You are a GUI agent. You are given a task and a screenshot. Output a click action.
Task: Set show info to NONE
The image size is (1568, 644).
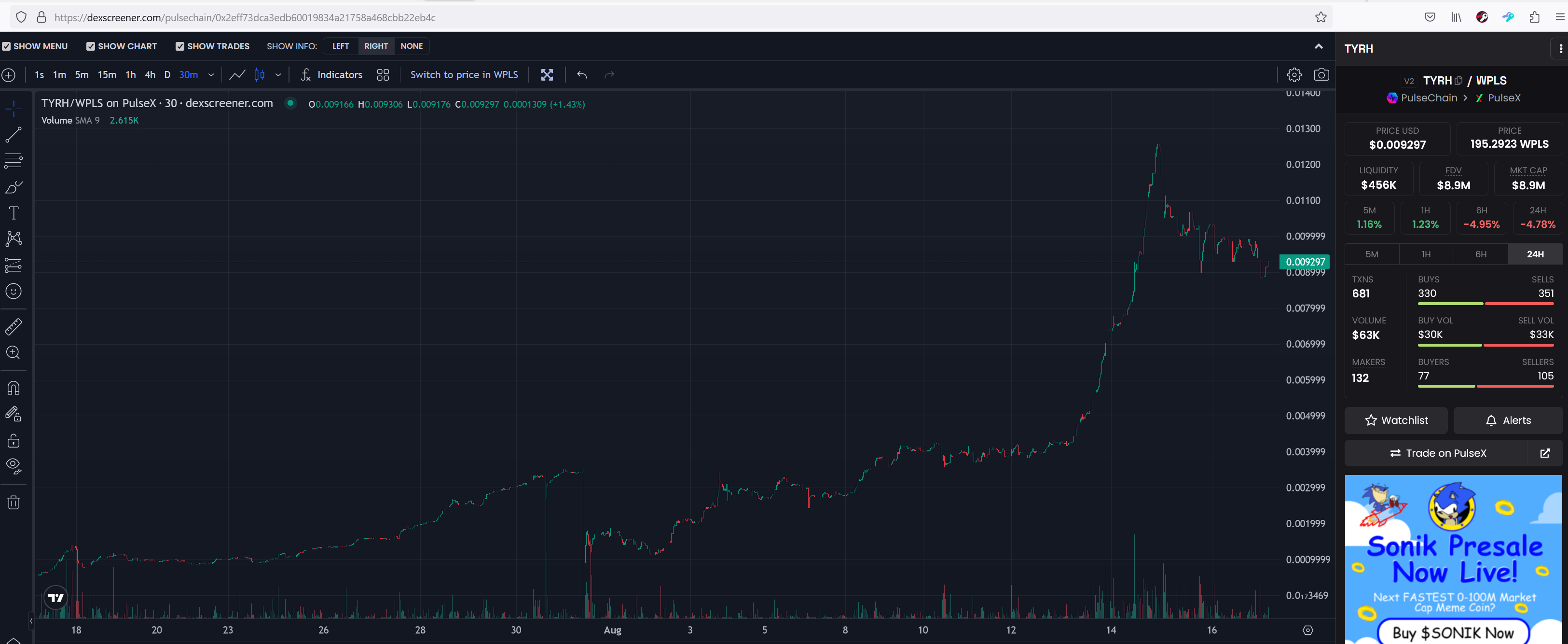412,46
